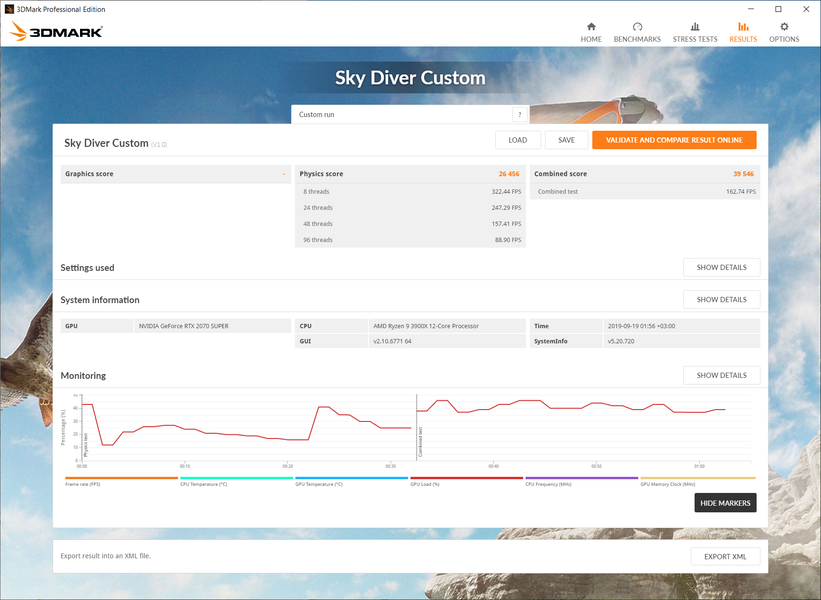821x600 pixels.
Task: Click the Combined test 162.74 FPS row
Action: 645,192
